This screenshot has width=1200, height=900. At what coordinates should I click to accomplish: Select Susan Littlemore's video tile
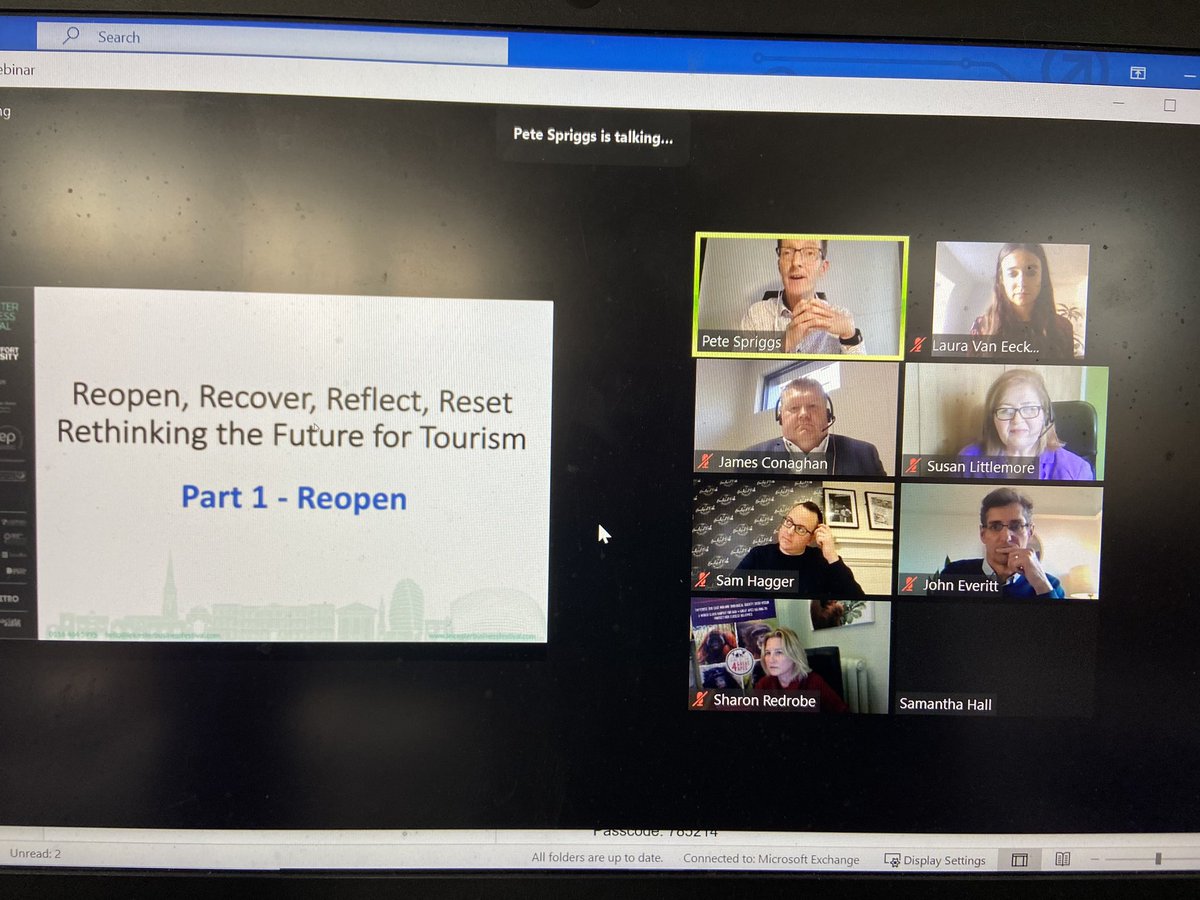tap(1005, 422)
